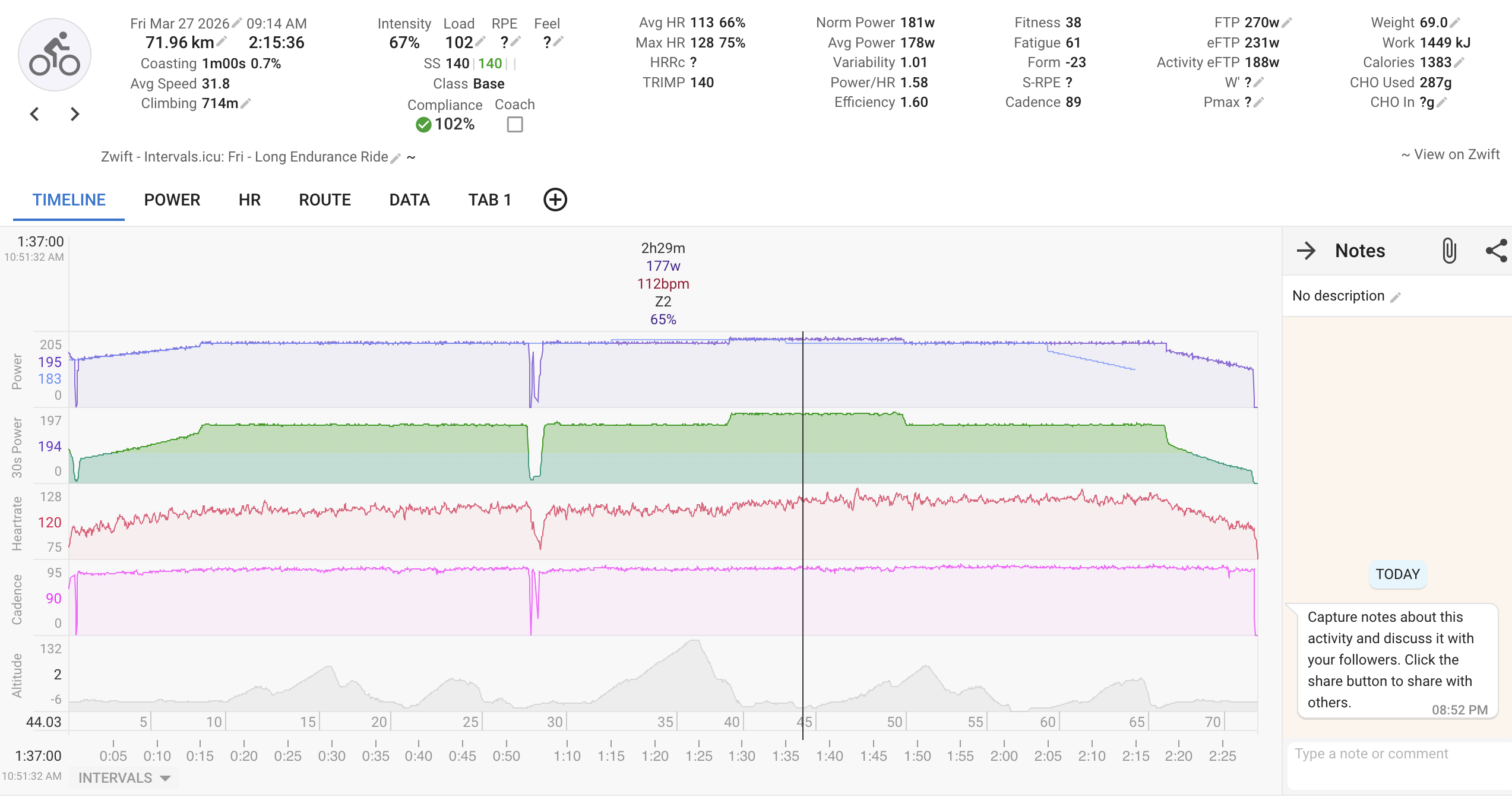Edit FTP value pencil icon
The width and height of the screenshot is (1512, 797).
pos(1287,23)
